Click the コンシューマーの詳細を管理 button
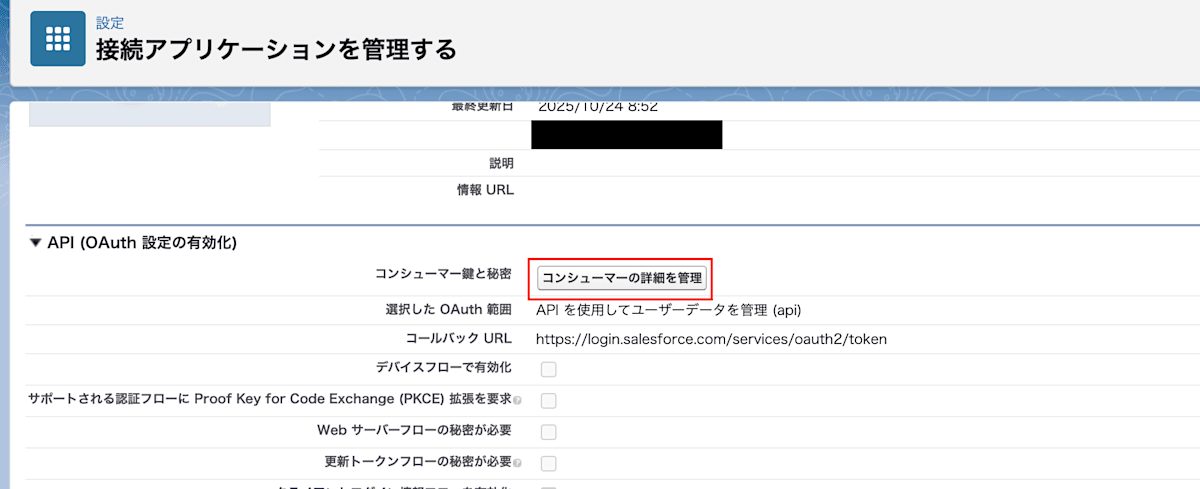Image resolution: width=1200 pixels, height=489 pixels. [622, 277]
